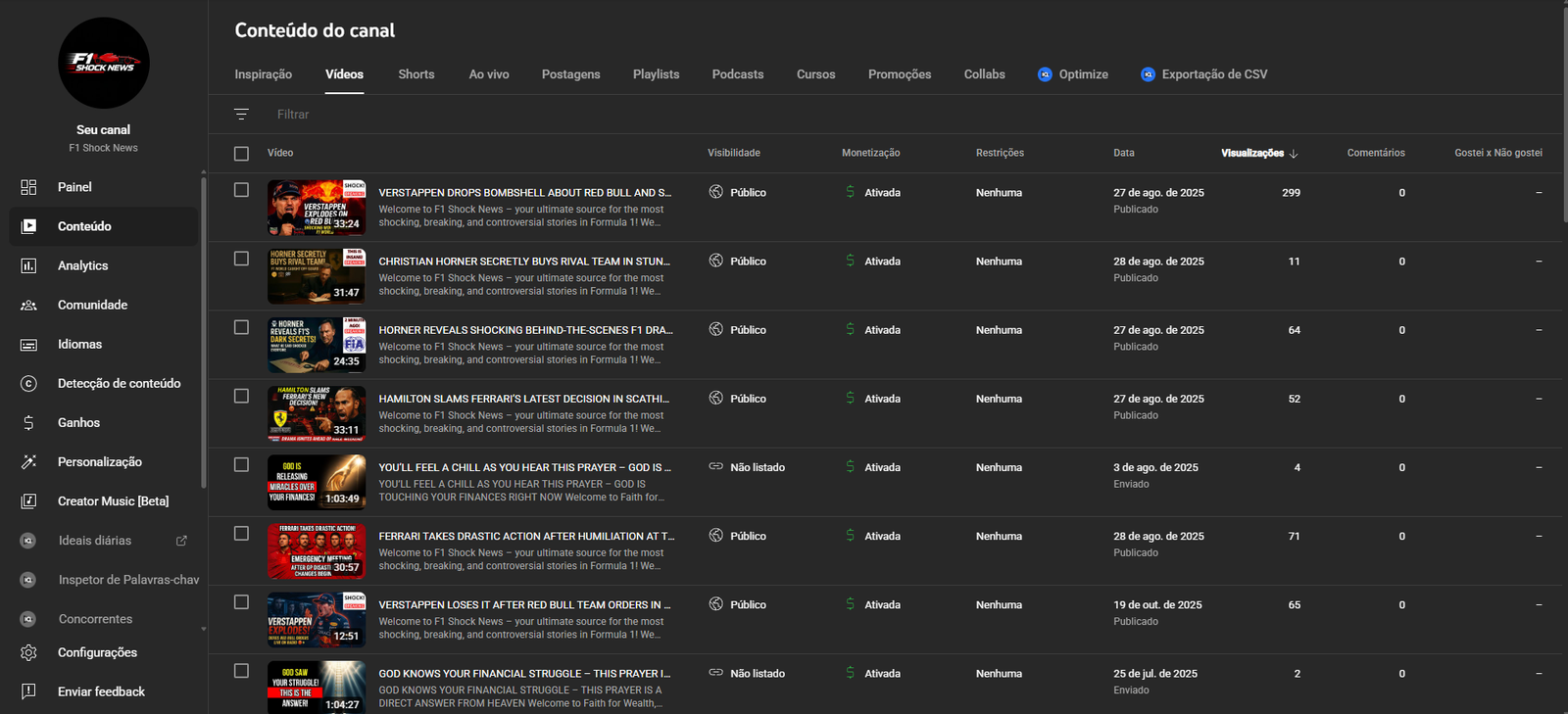Click the Detecção de conteúdo copyright icon

coord(28,383)
